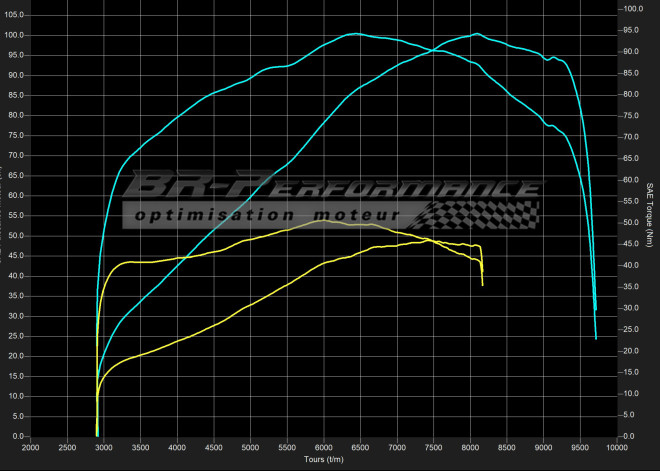Select the 10000 tick label on the RPM axis

(x=617, y=447)
